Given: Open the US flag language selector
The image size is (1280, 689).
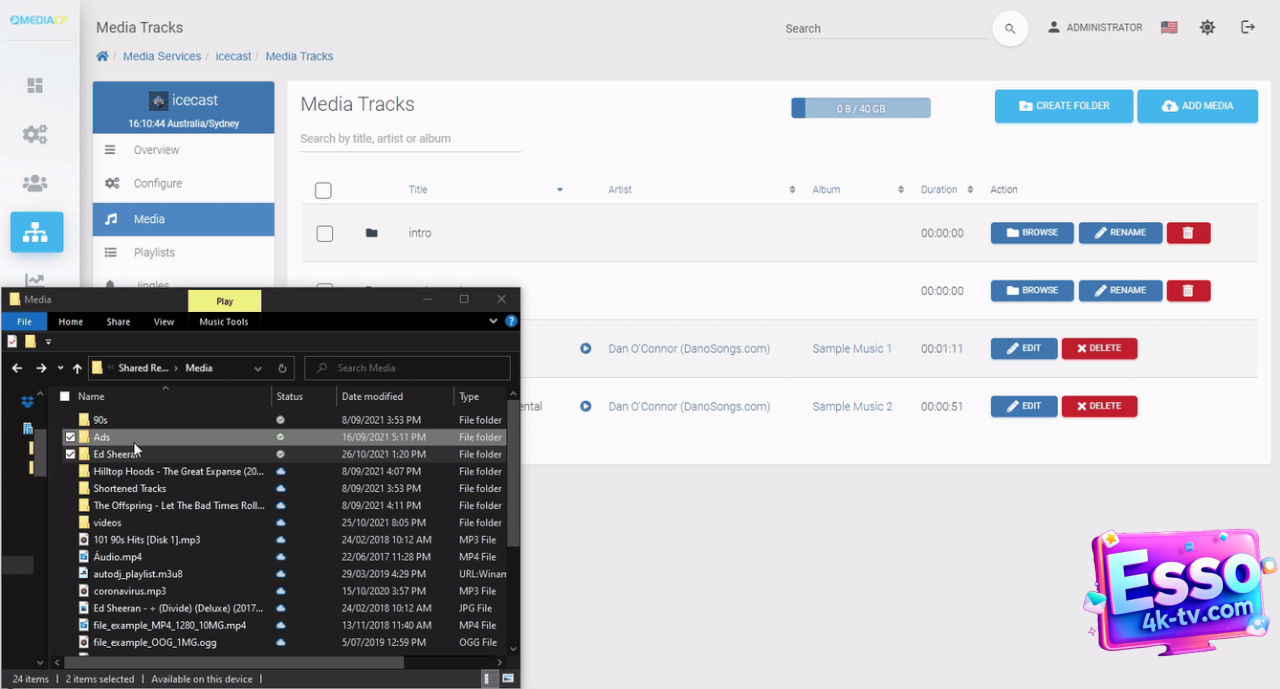Looking at the screenshot, I should [x=1168, y=28].
